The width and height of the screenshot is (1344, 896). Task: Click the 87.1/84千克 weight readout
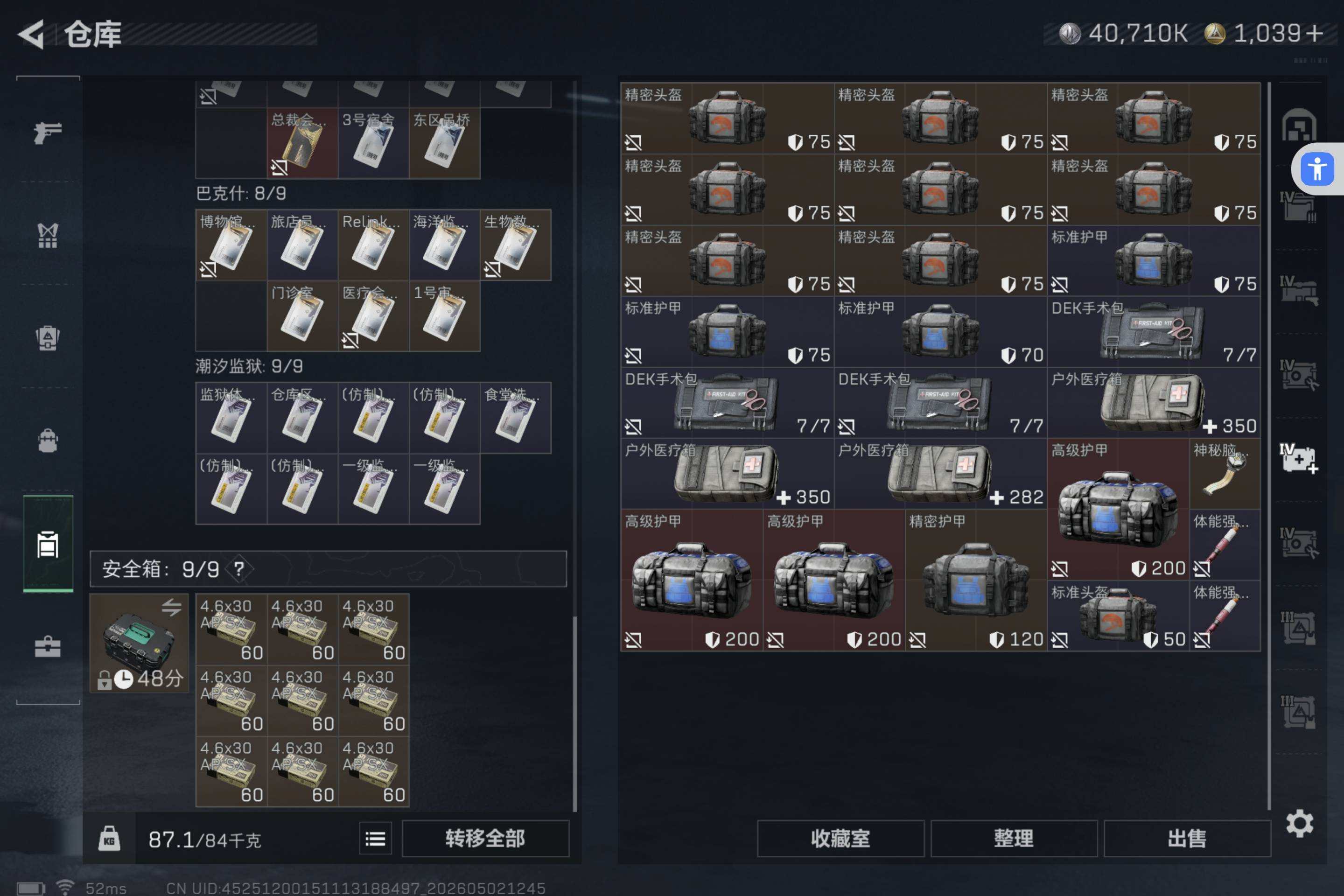click(204, 840)
